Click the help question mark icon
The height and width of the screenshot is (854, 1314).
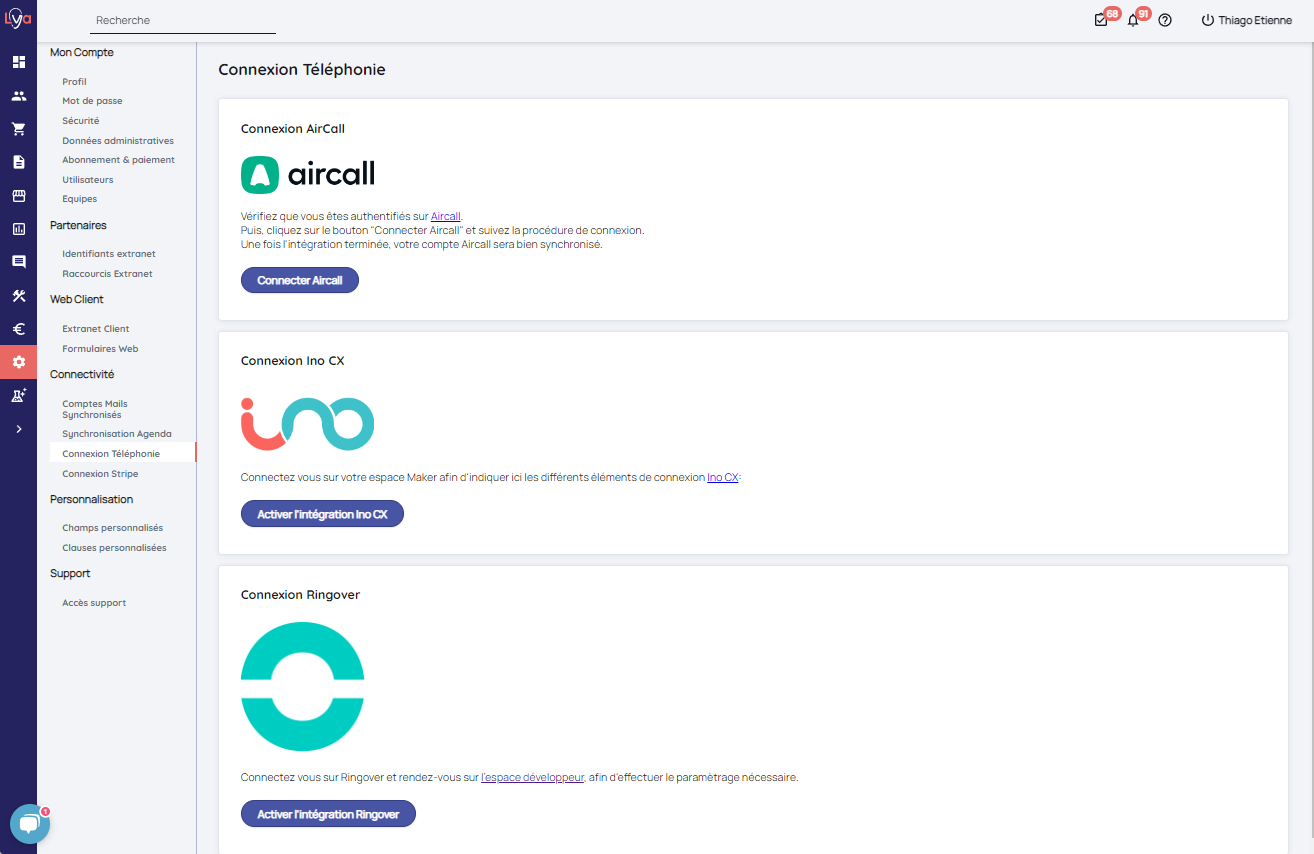(x=1165, y=20)
